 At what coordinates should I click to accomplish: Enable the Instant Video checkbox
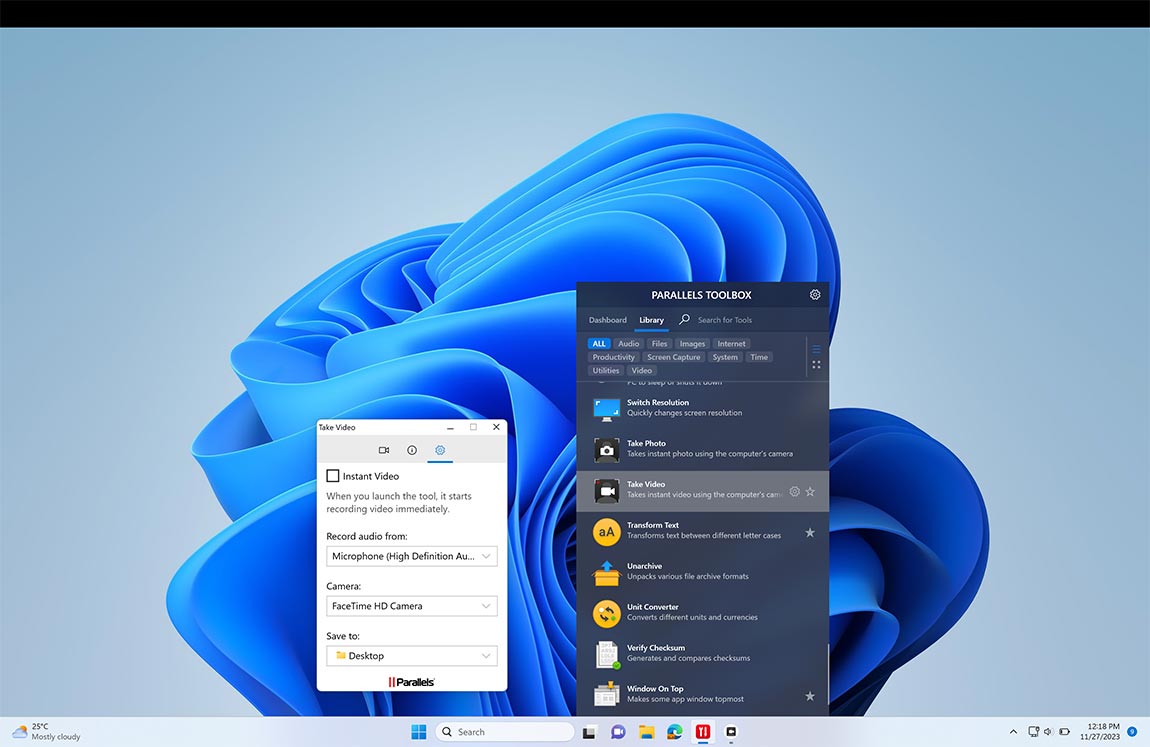click(x=333, y=476)
